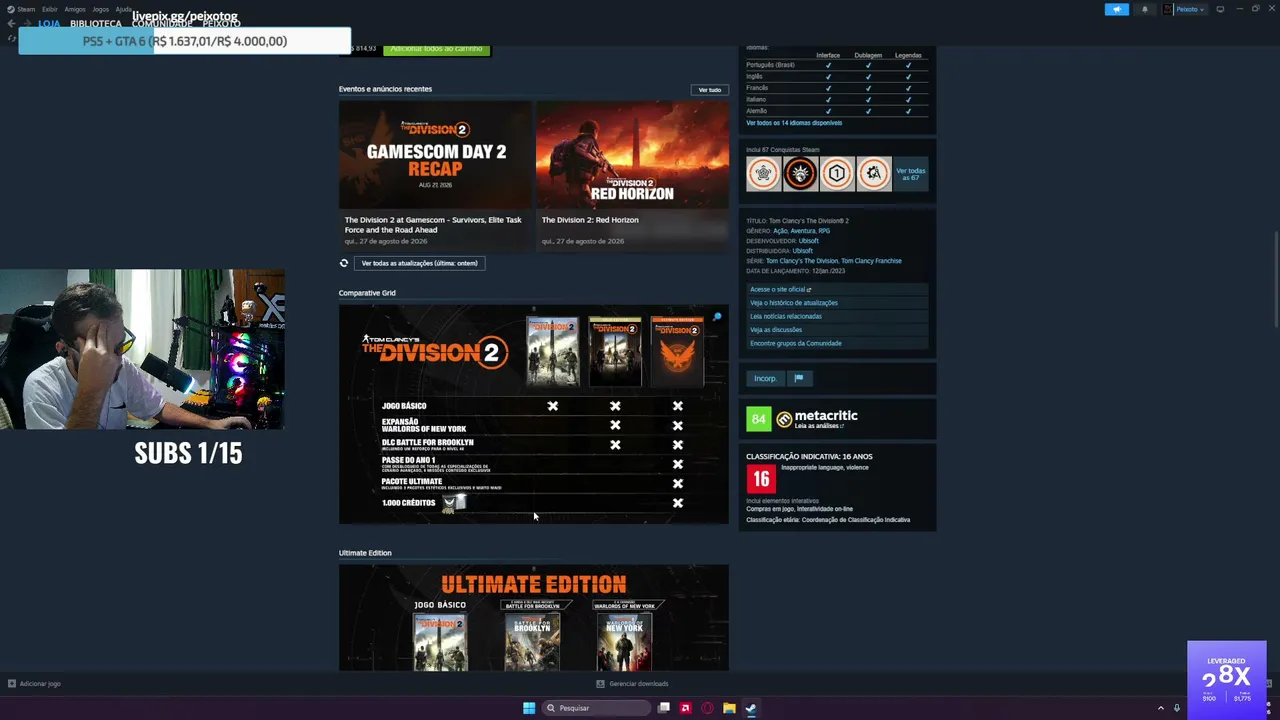
Task: Click Adicionar jogo at bottom left
Action: coord(35,684)
